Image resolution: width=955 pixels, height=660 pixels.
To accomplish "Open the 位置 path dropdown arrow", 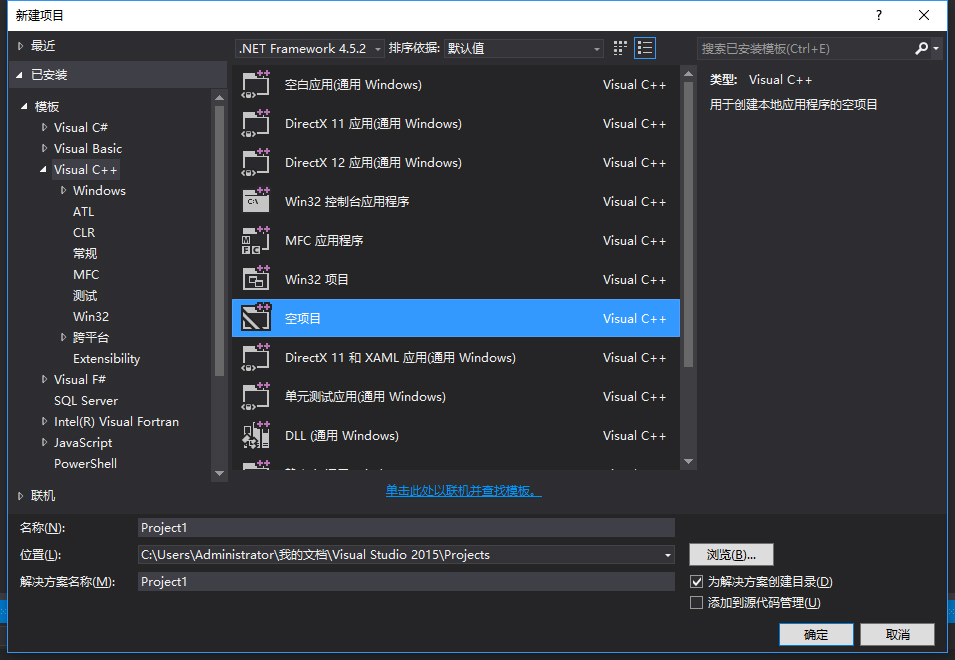I will point(668,555).
